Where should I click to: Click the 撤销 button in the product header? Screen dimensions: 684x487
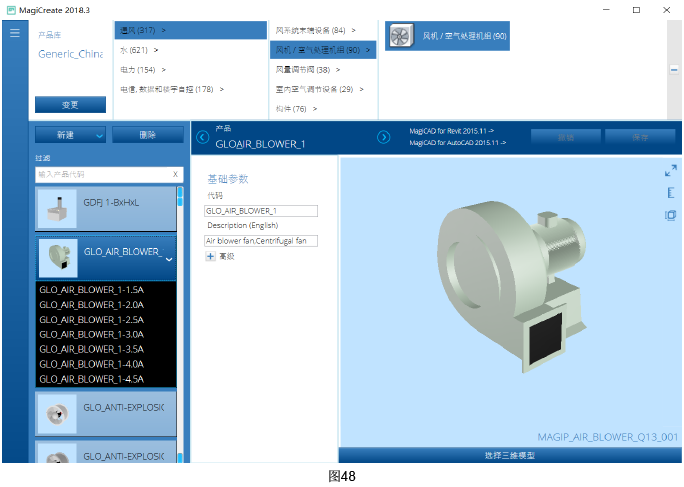pos(566,137)
